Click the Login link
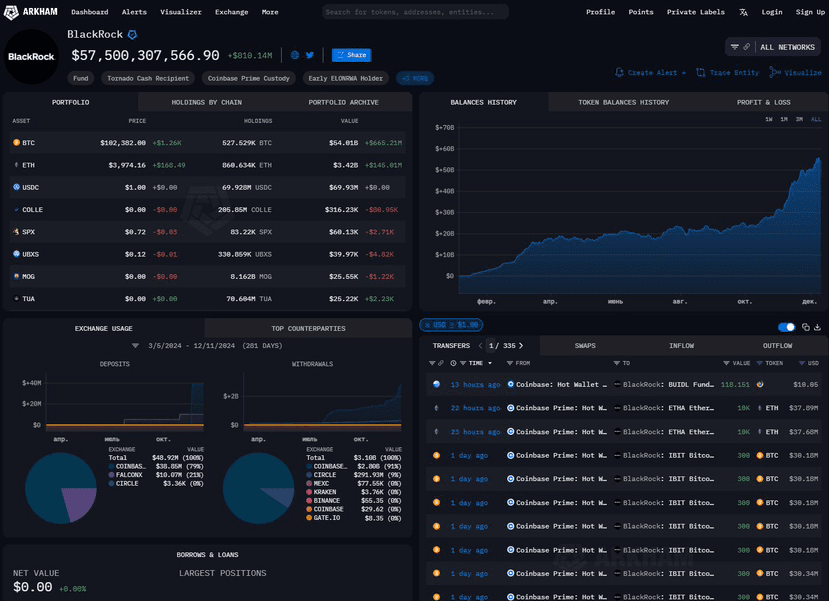 [771, 12]
